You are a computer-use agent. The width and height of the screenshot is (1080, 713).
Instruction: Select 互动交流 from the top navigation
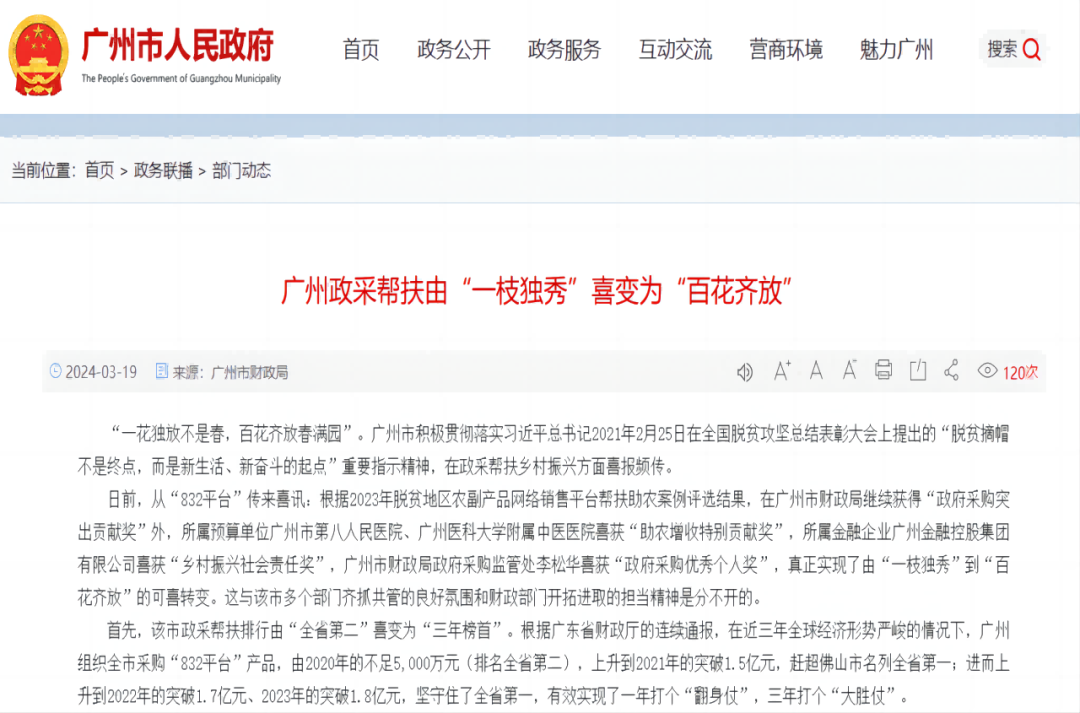(675, 49)
